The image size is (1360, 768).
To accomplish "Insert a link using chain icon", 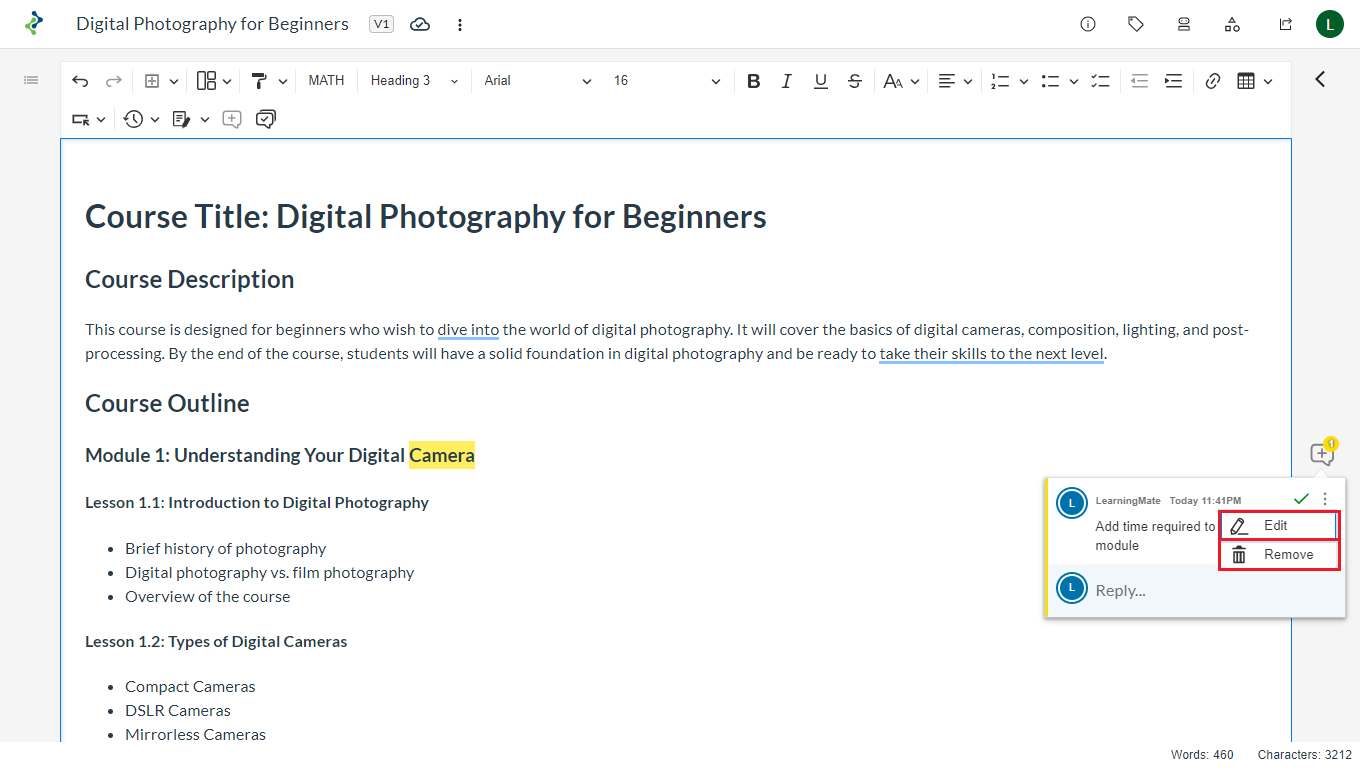I will pyautogui.click(x=1212, y=81).
